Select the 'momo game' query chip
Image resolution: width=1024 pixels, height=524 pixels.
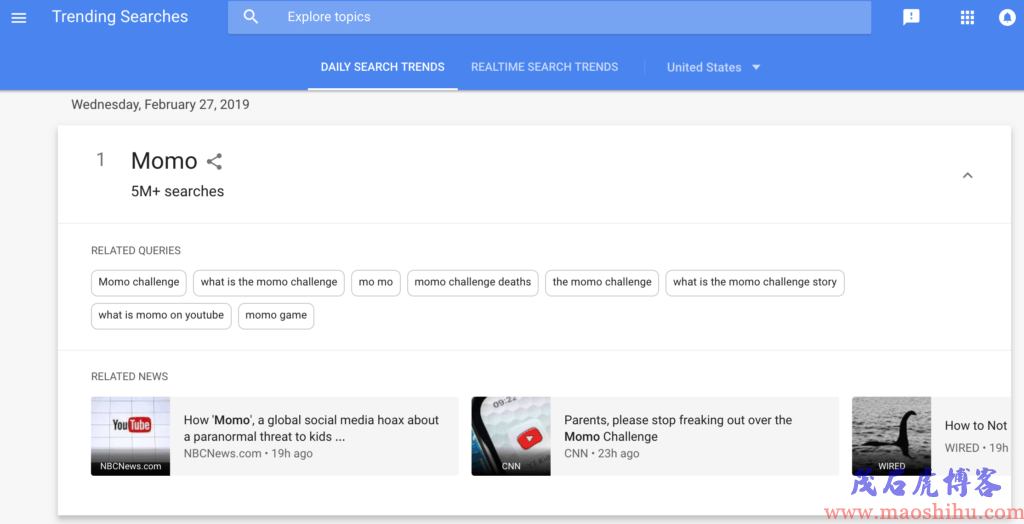[276, 316]
